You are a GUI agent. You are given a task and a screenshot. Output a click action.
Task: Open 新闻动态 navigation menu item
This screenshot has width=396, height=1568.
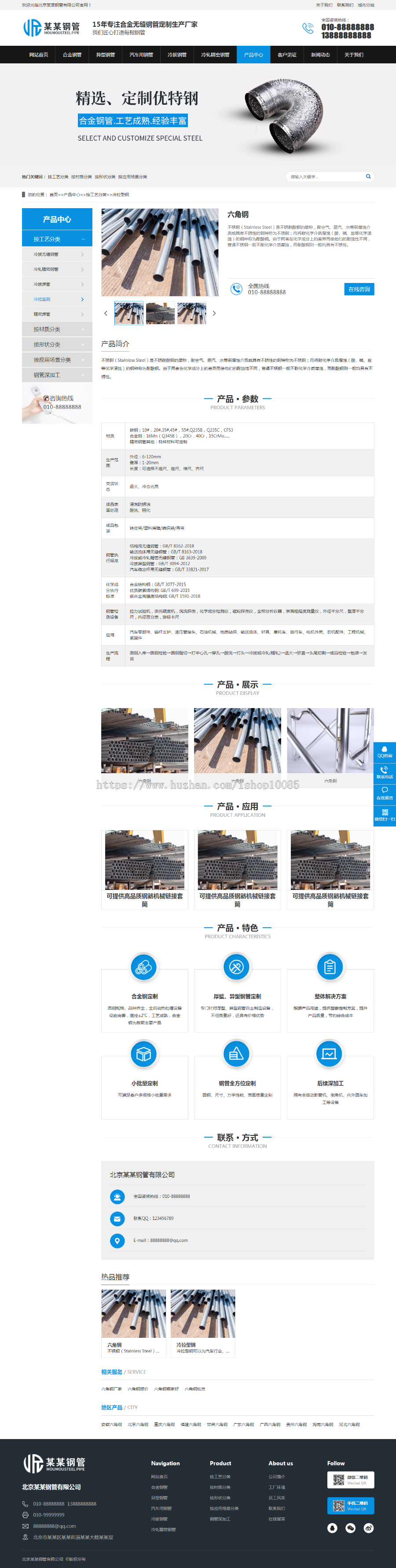point(320,55)
